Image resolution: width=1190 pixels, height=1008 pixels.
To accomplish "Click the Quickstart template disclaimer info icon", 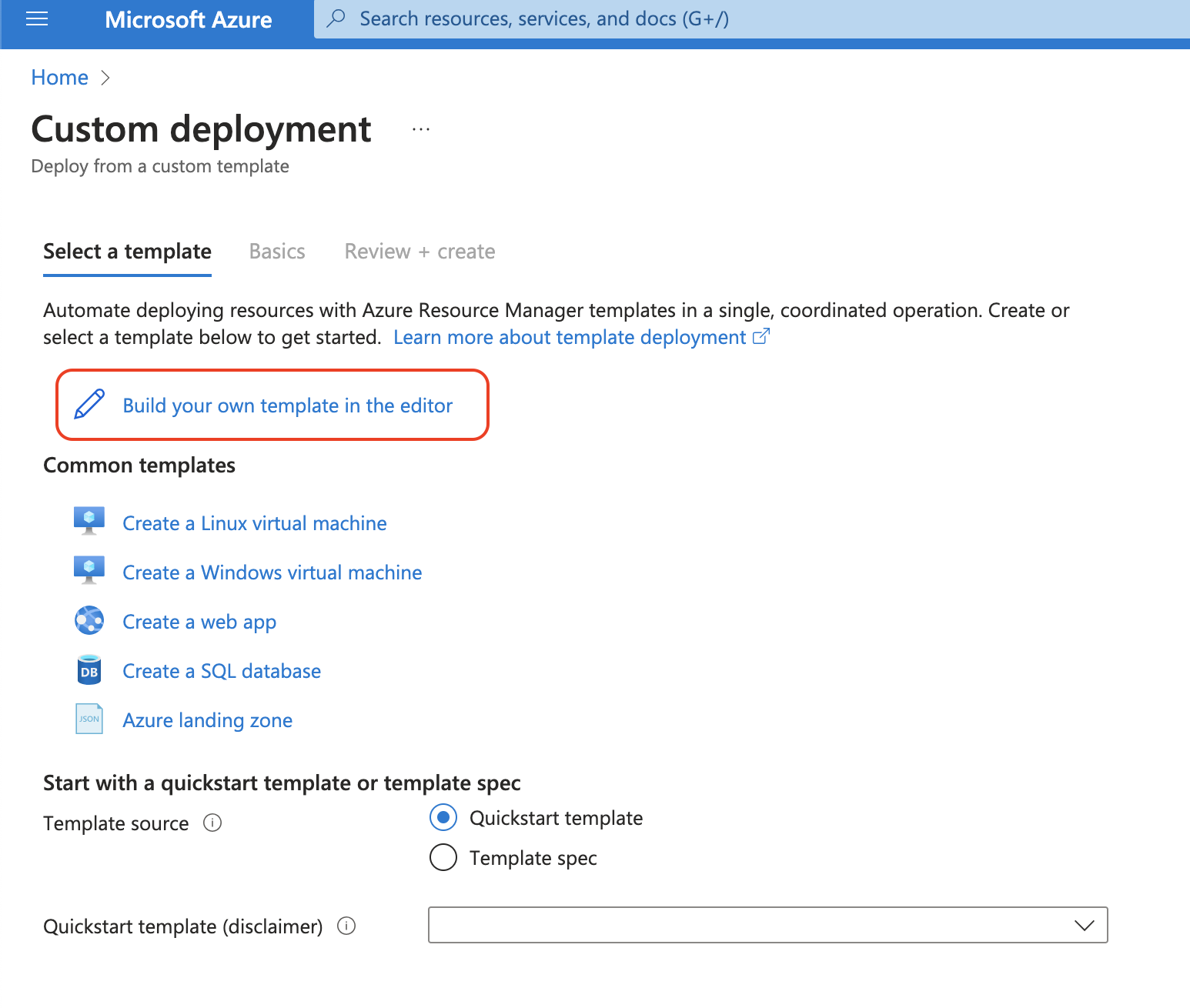I will point(346,926).
